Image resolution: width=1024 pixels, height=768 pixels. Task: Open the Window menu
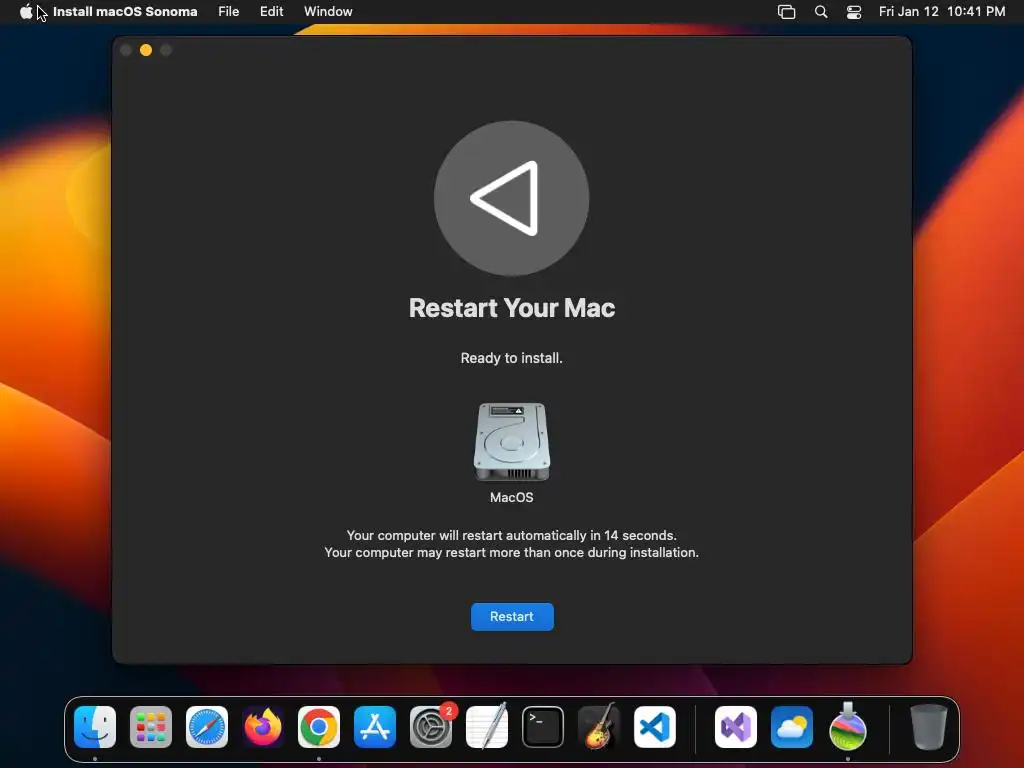tap(328, 12)
